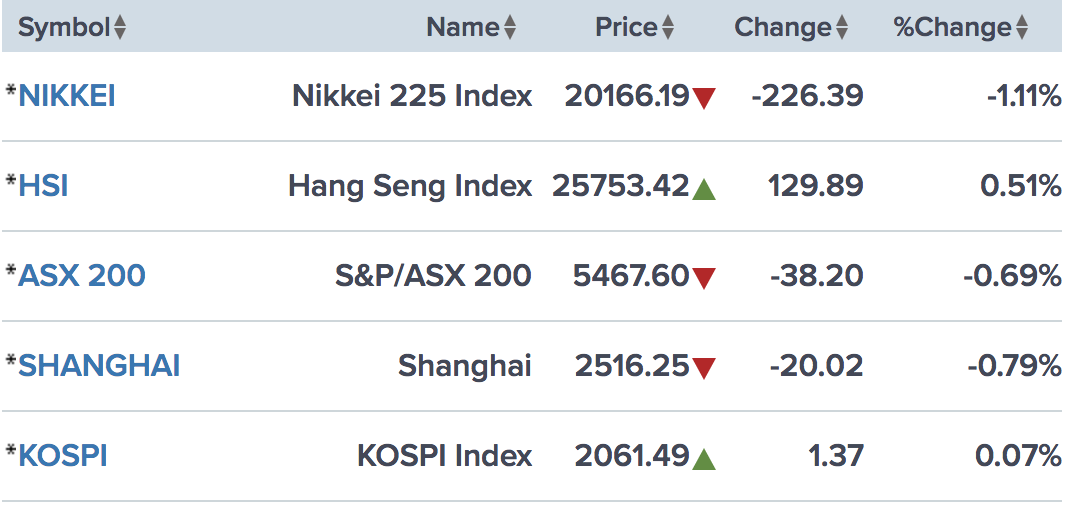Click the green up arrow beside Hang Seng price
The image size is (1084, 506).
pyautogui.click(x=704, y=188)
